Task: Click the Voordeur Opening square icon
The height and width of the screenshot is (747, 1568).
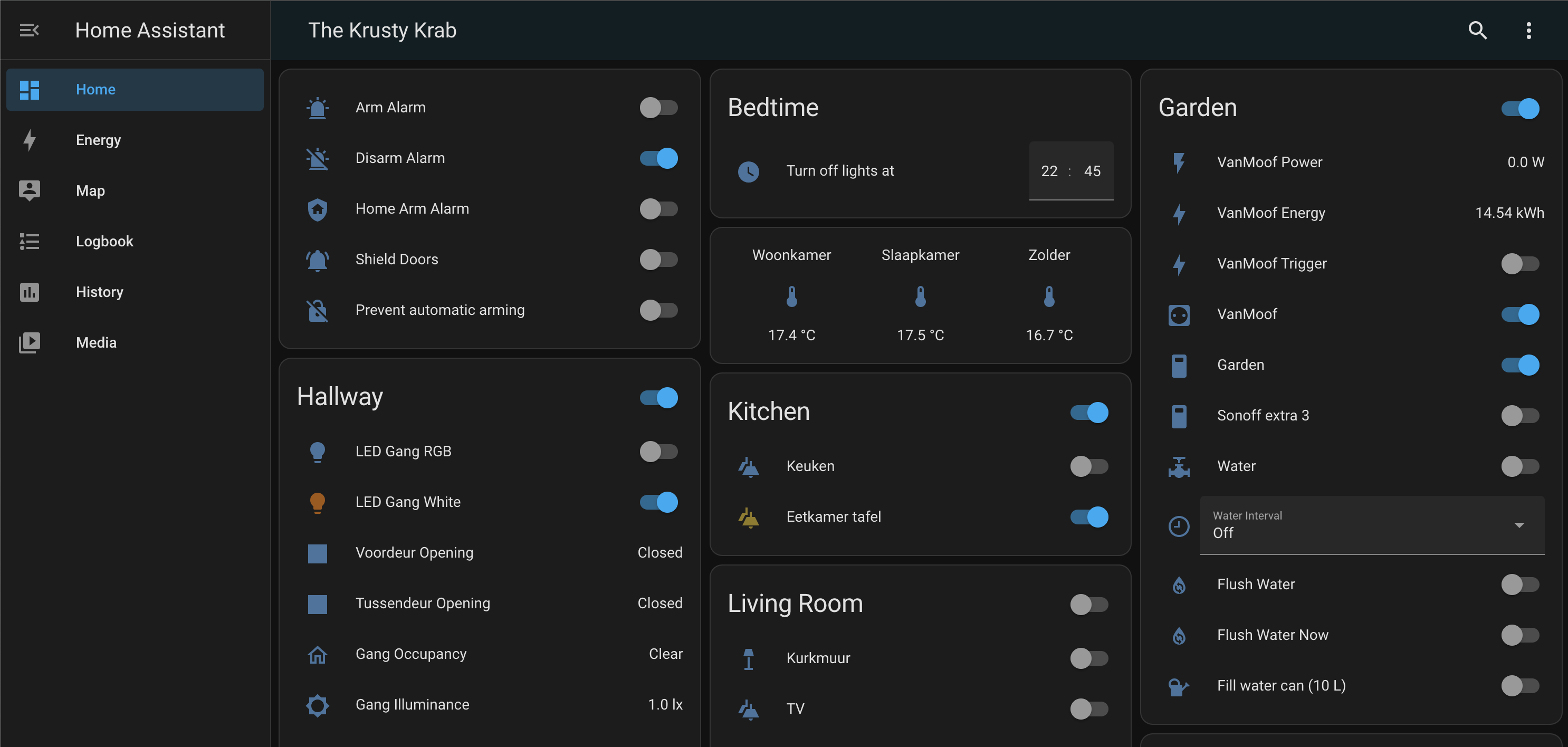Action: pyautogui.click(x=317, y=553)
